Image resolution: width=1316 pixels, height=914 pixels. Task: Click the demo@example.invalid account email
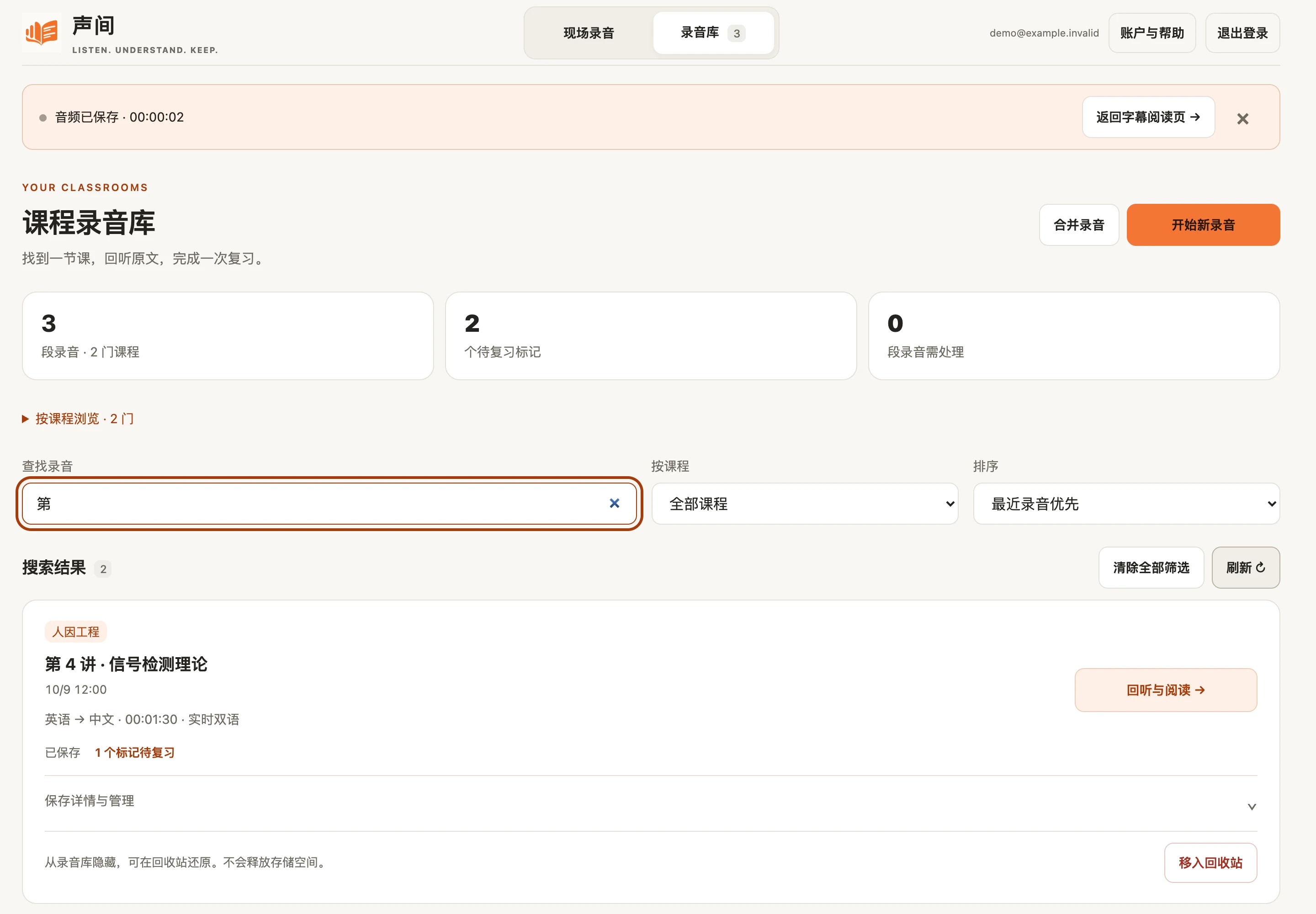point(1044,33)
